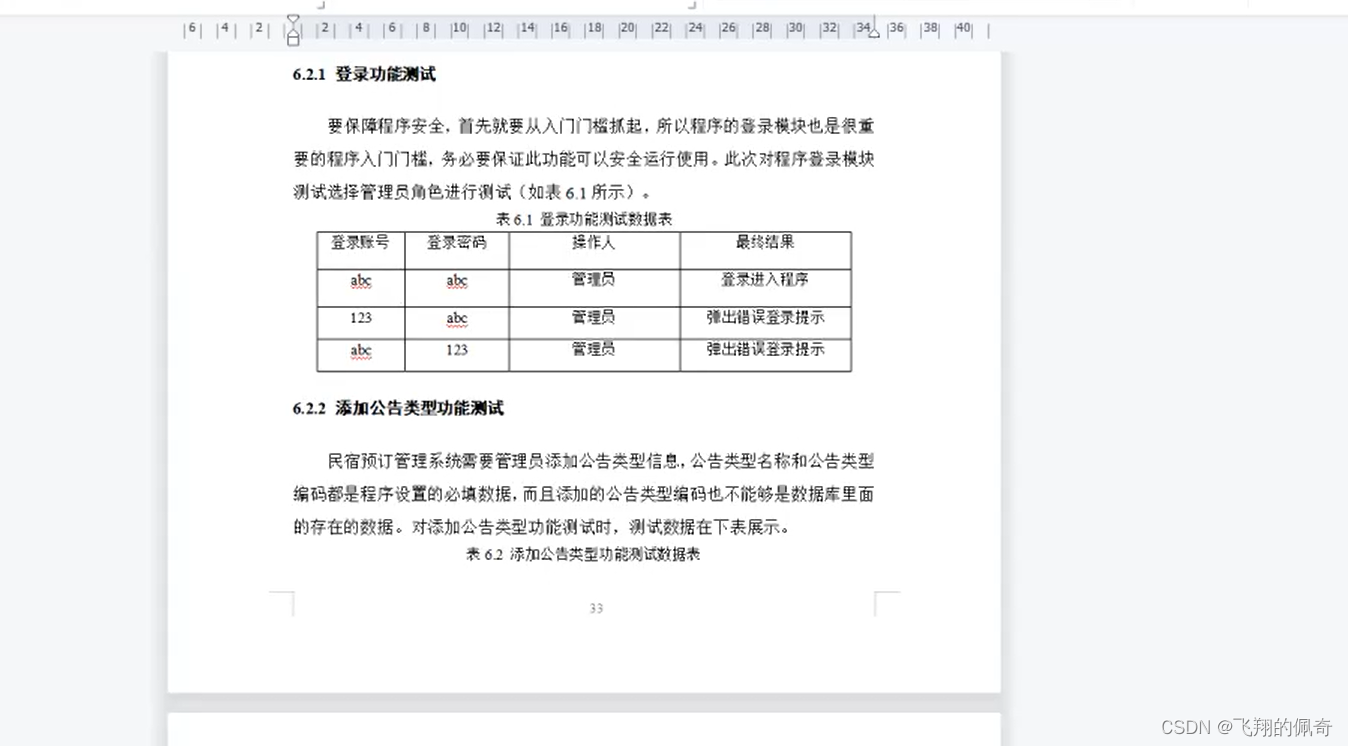
Task: Click 管理员 in the last table row
Action: pos(593,350)
